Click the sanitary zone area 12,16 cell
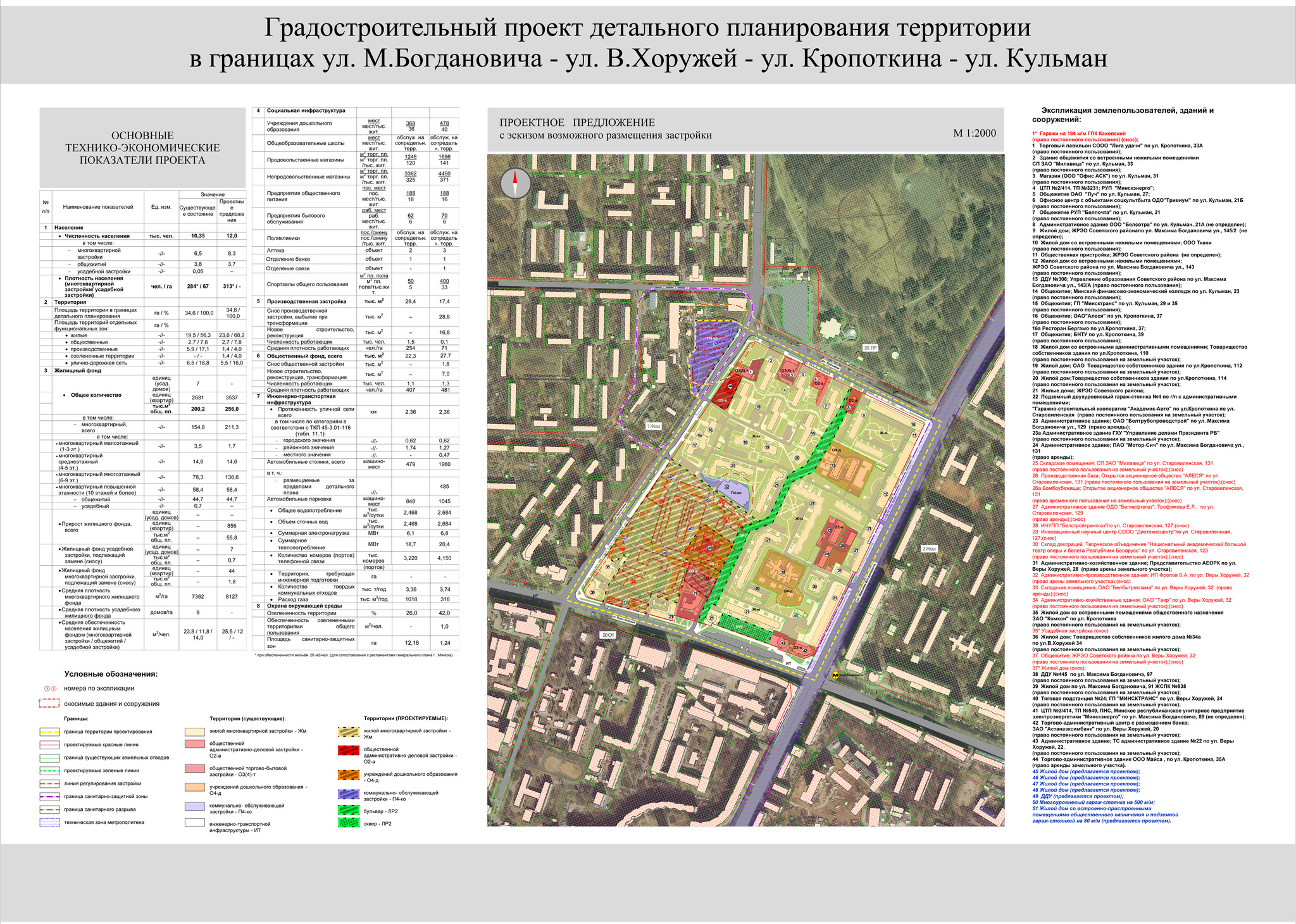Viewport: 1296px width, 924px height. point(410,643)
